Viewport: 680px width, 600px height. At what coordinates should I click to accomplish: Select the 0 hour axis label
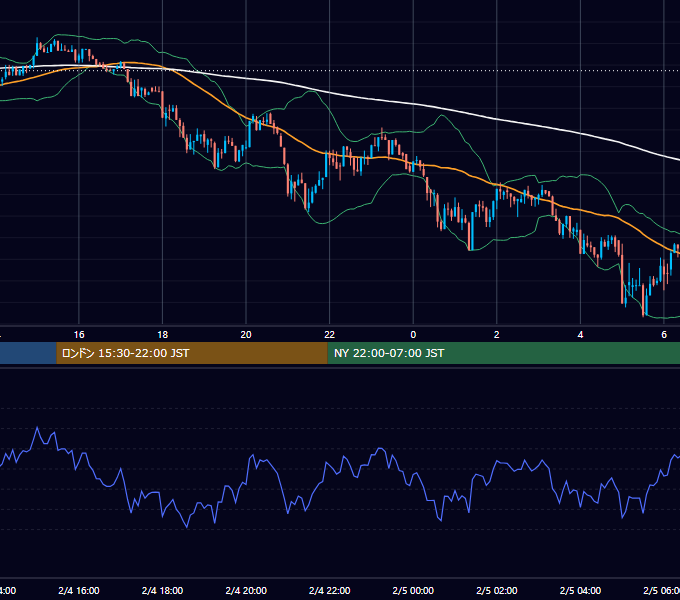click(x=413, y=335)
